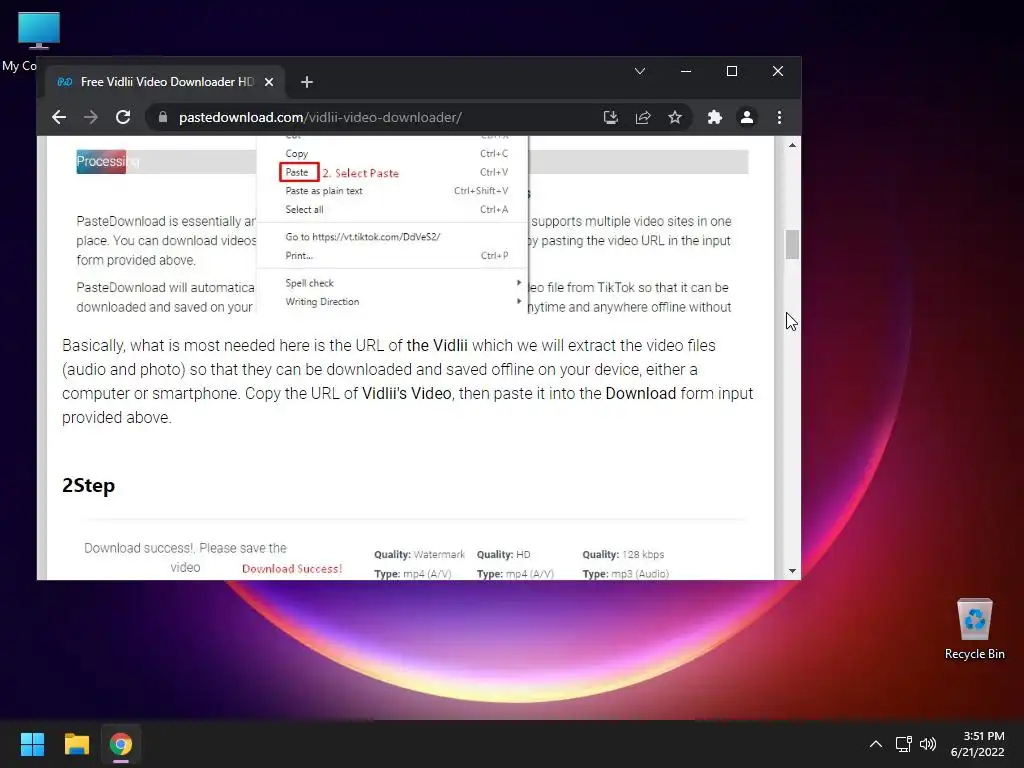The width and height of the screenshot is (1024, 768).
Task: Bookmark this page with the star icon
Action: [x=675, y=118]
